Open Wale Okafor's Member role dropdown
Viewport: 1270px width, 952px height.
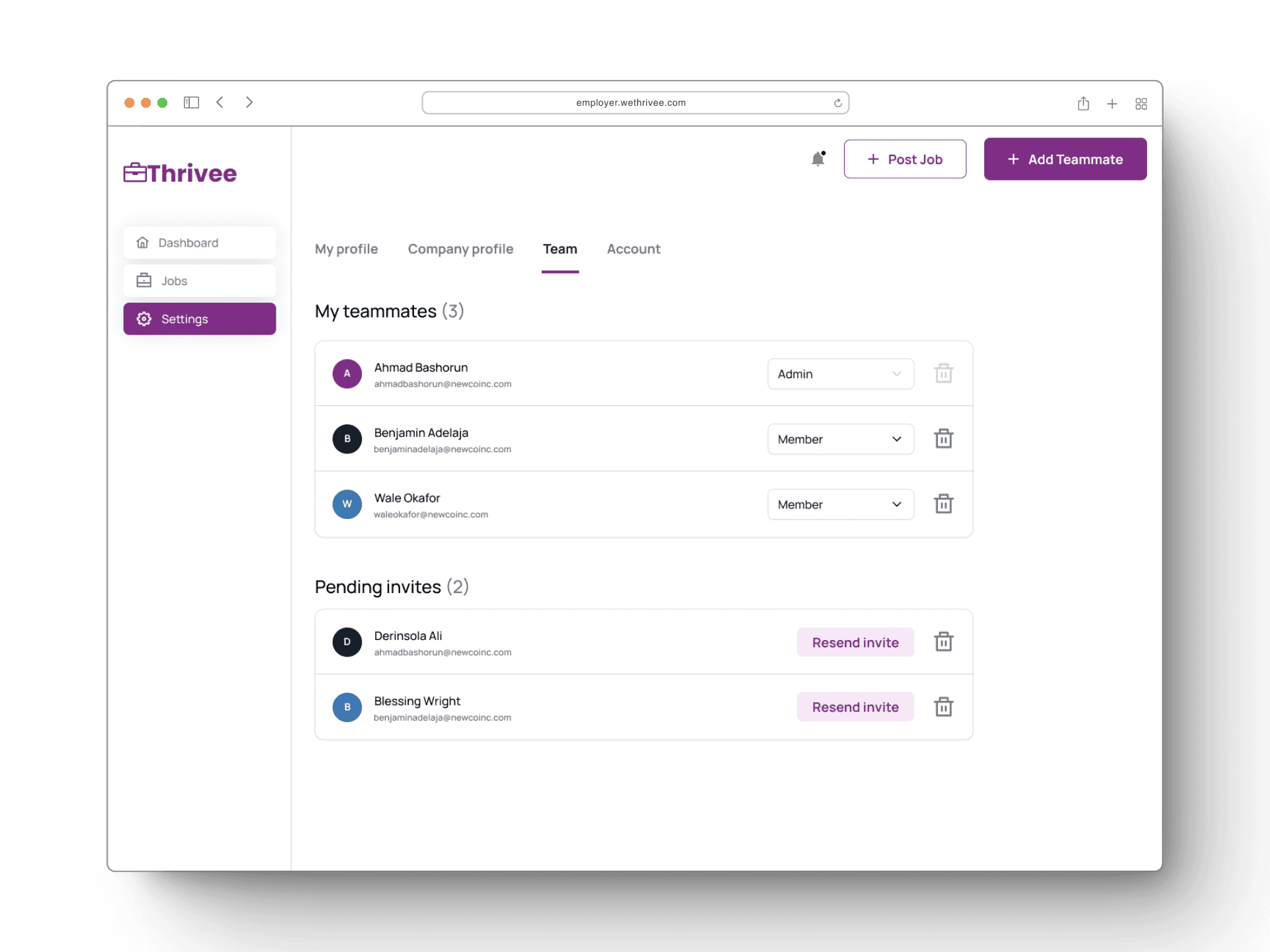point(841,504)
